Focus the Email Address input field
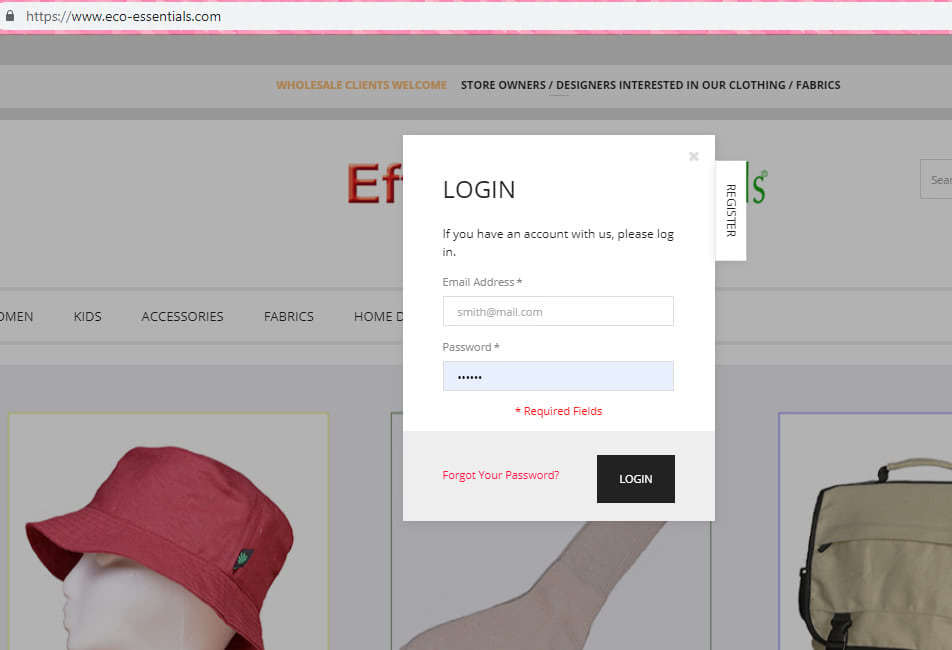The width and height of the screenshot is (952, 650). (x=558, y=311)
